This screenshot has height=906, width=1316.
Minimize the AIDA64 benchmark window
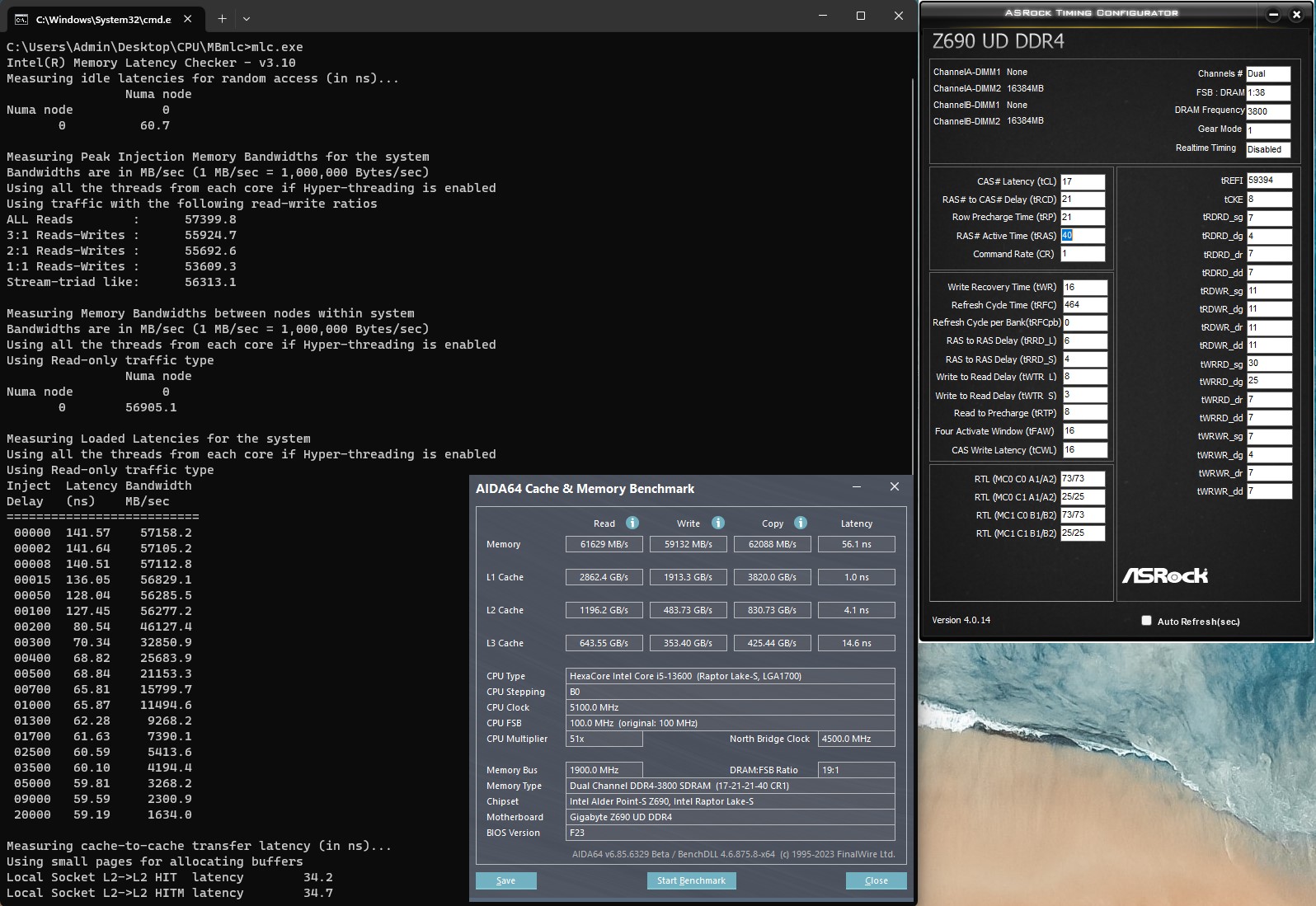857,487
